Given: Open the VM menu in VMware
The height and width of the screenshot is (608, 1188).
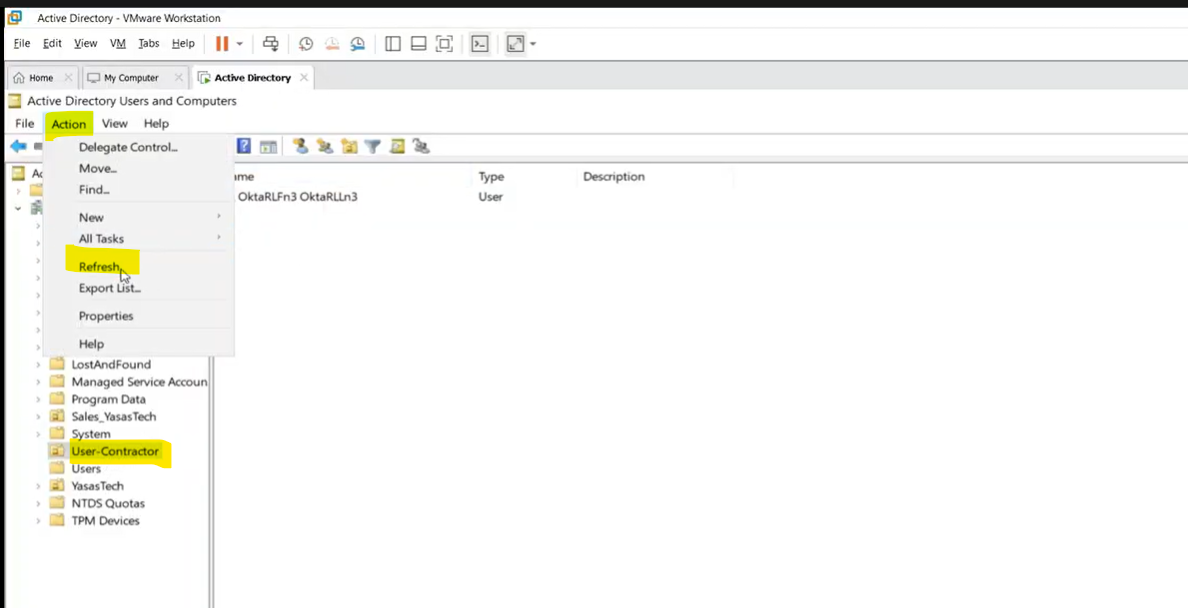Looking at the screenshot, I should coord(117,44).
